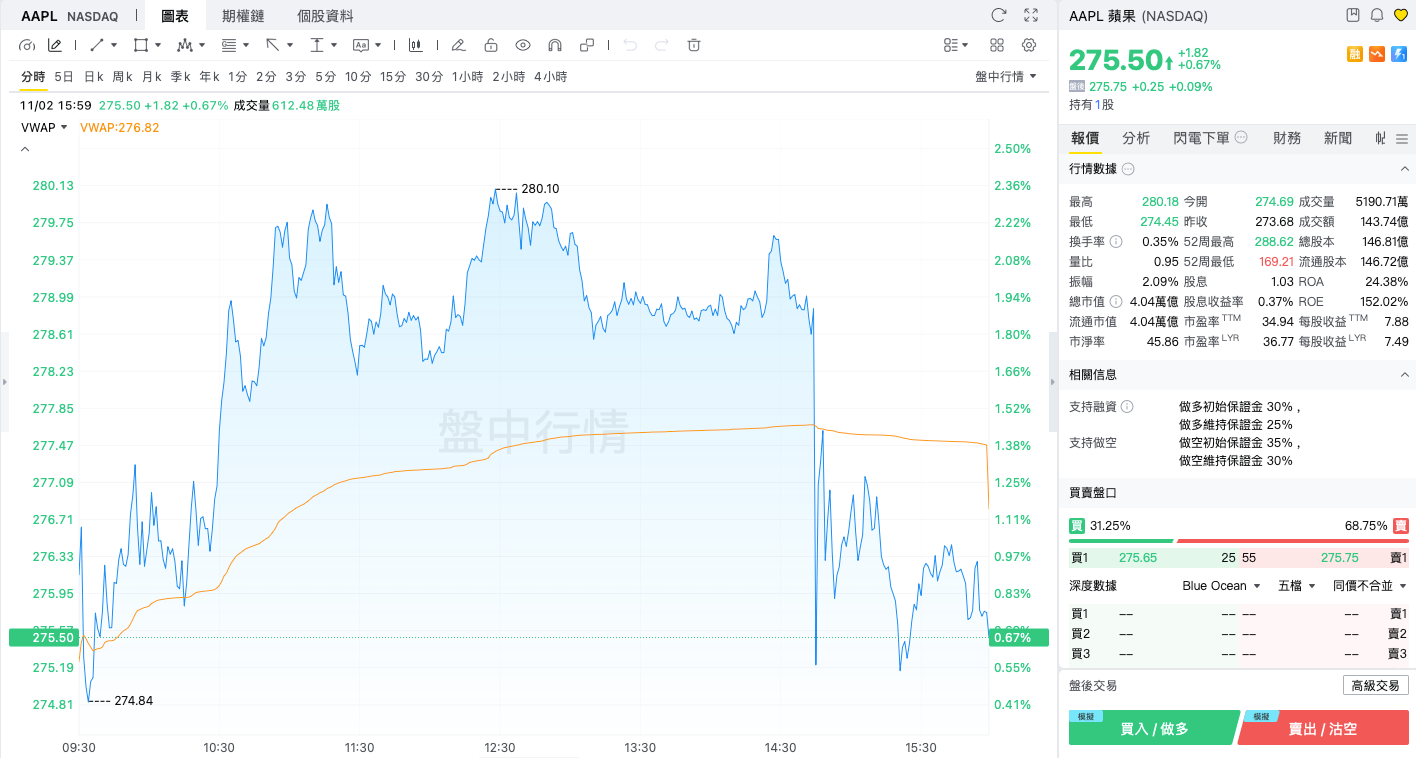Switch to the 期權鏈 tab
Screen dimensions: 1416x758
(243, 16)
